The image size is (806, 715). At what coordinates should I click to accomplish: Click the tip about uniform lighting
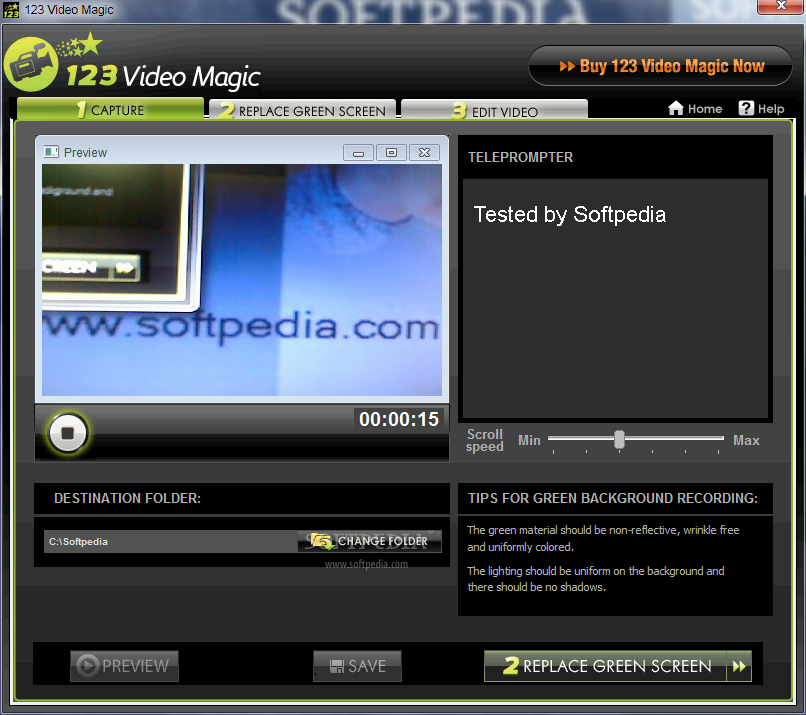[596, 579]
